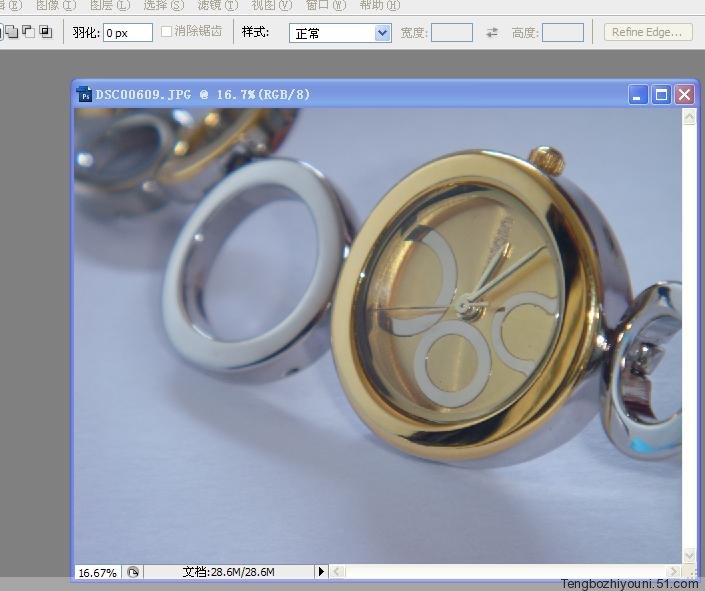The image size is (705, 591).
Task: Open the 滤镜 (Filter) menu
Action: 218,5
